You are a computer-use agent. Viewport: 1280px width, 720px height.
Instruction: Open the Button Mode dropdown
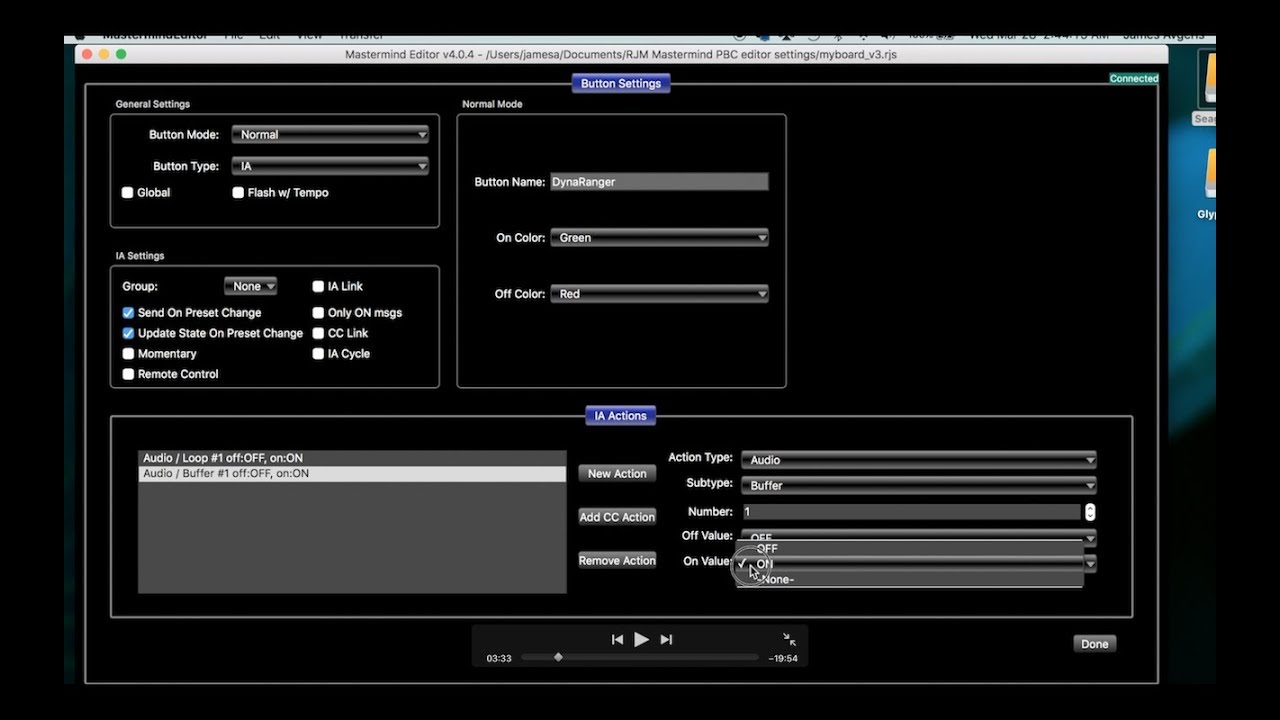click(x=330, y=134)
